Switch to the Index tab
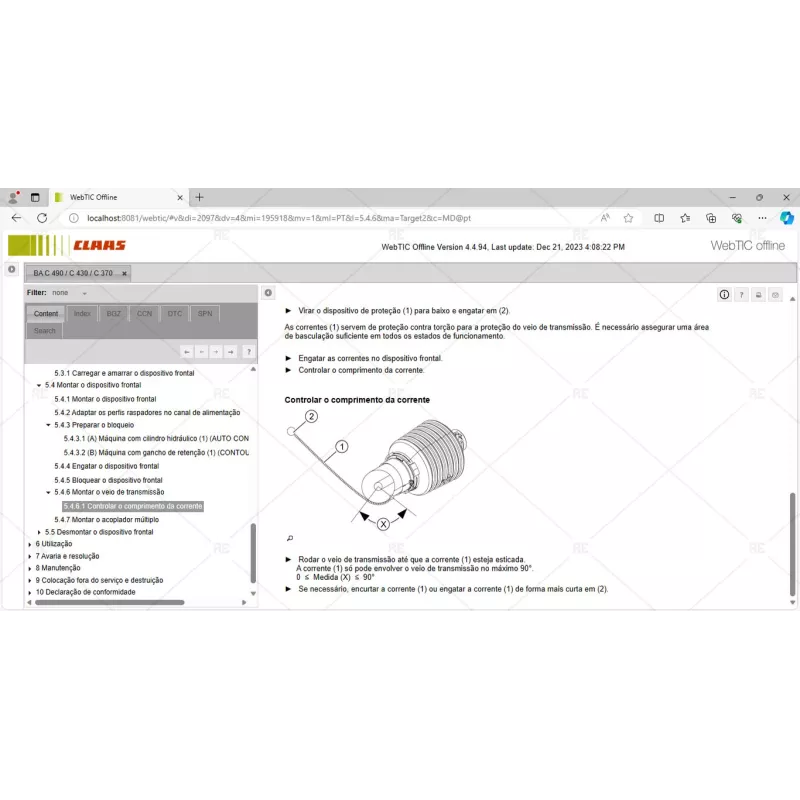The height and width of the screenshot is (800, 800). click(82, 313)
